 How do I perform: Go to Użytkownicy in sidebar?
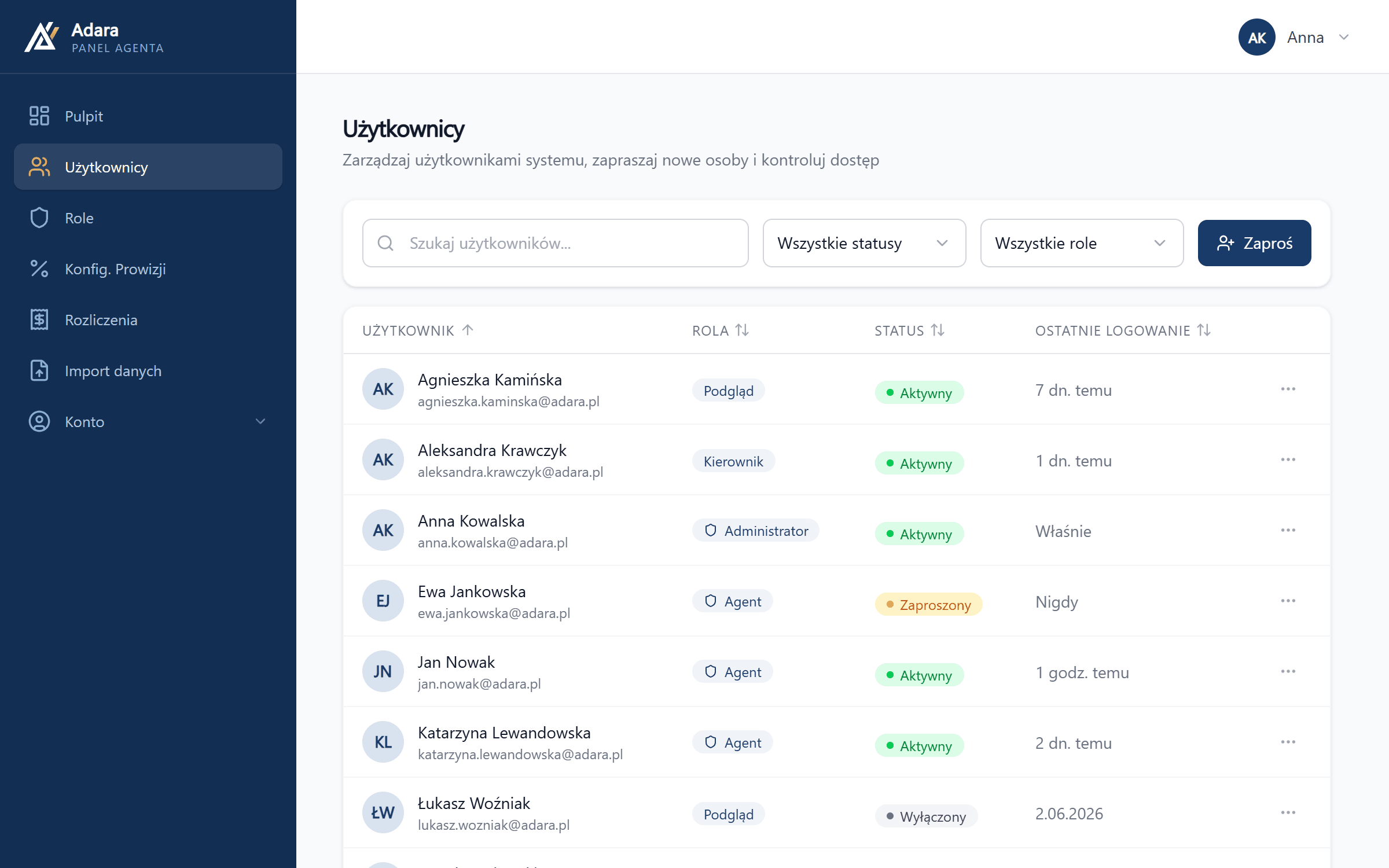tap(148, 167)
